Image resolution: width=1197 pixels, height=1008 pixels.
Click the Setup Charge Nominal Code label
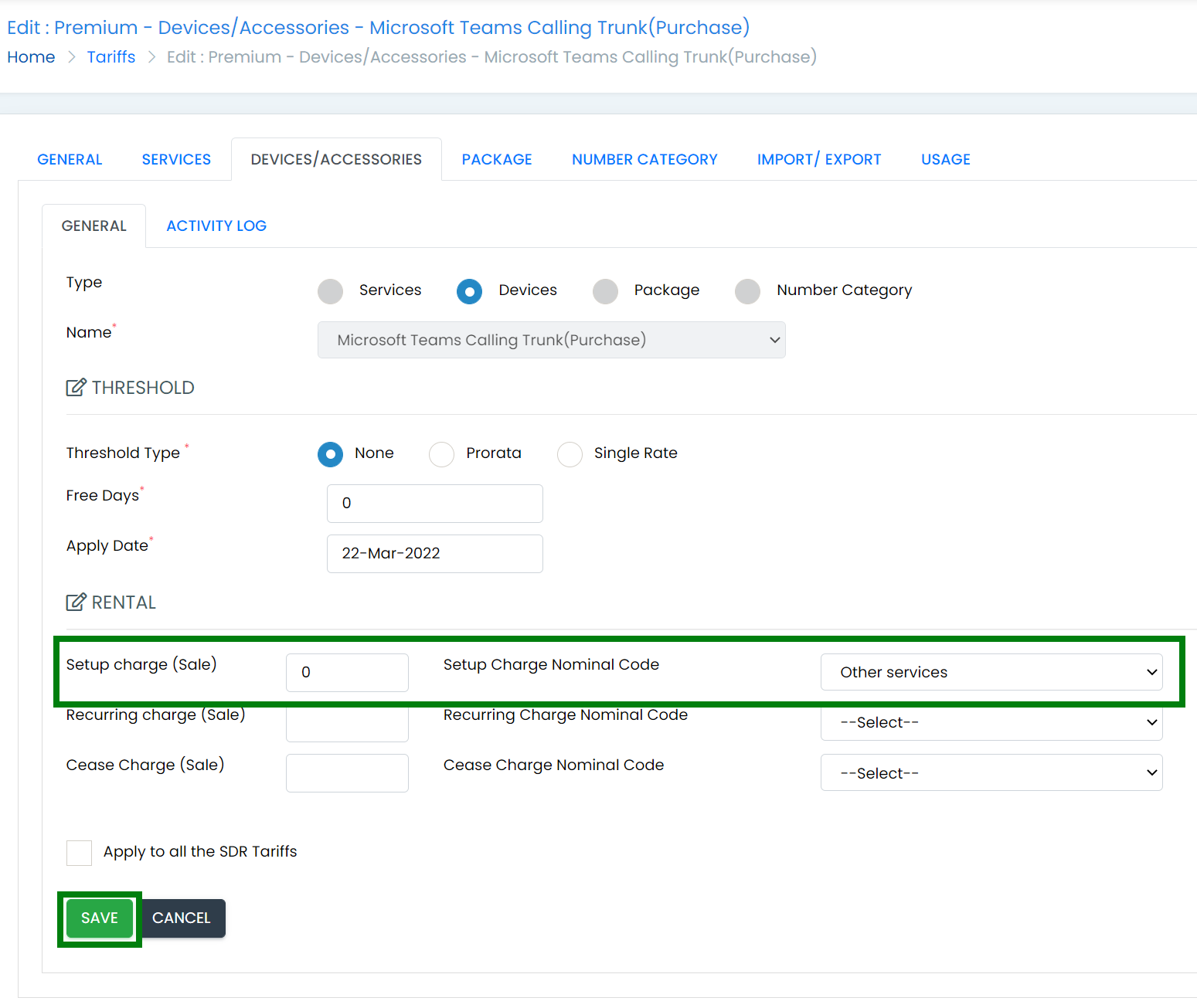coord(551,664)
